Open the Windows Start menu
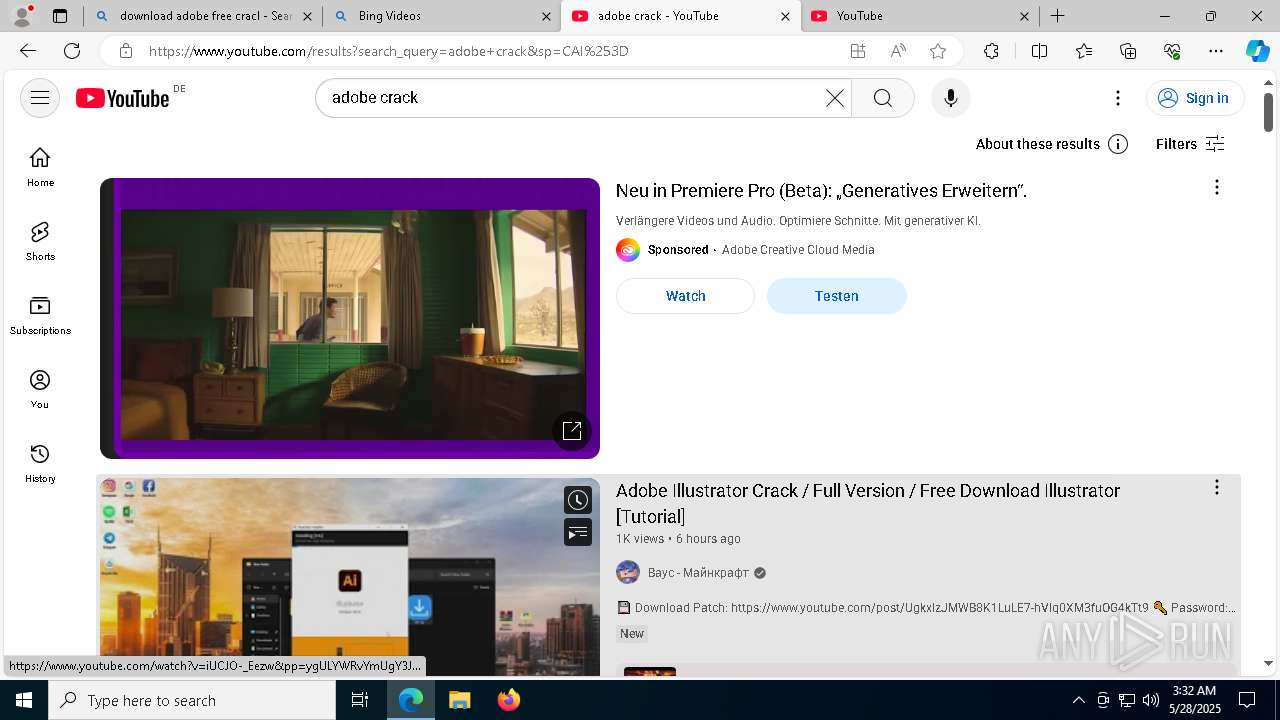Screen dimensions: 1280x720 [24, 700]
